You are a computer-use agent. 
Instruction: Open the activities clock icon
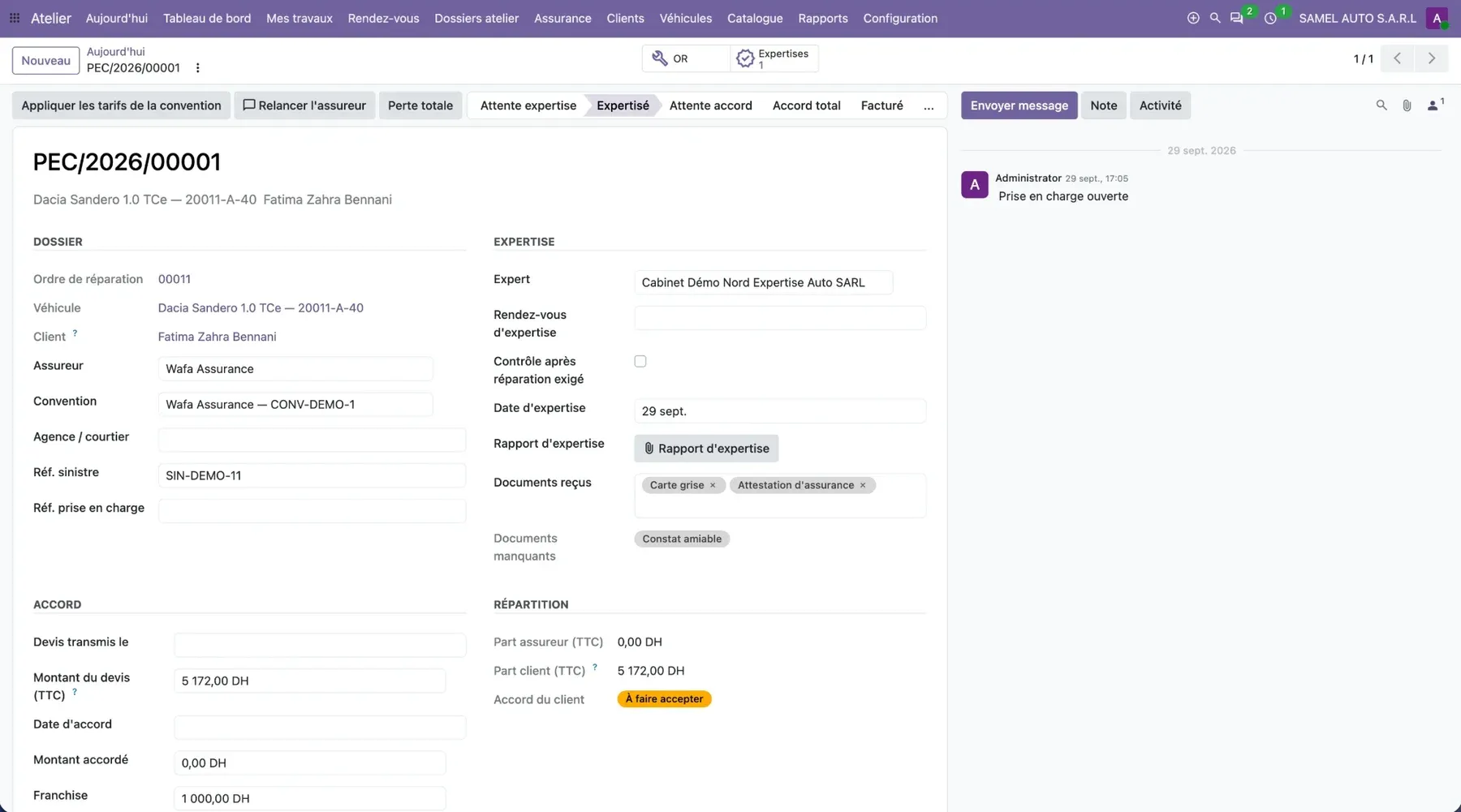[1271, 18]
